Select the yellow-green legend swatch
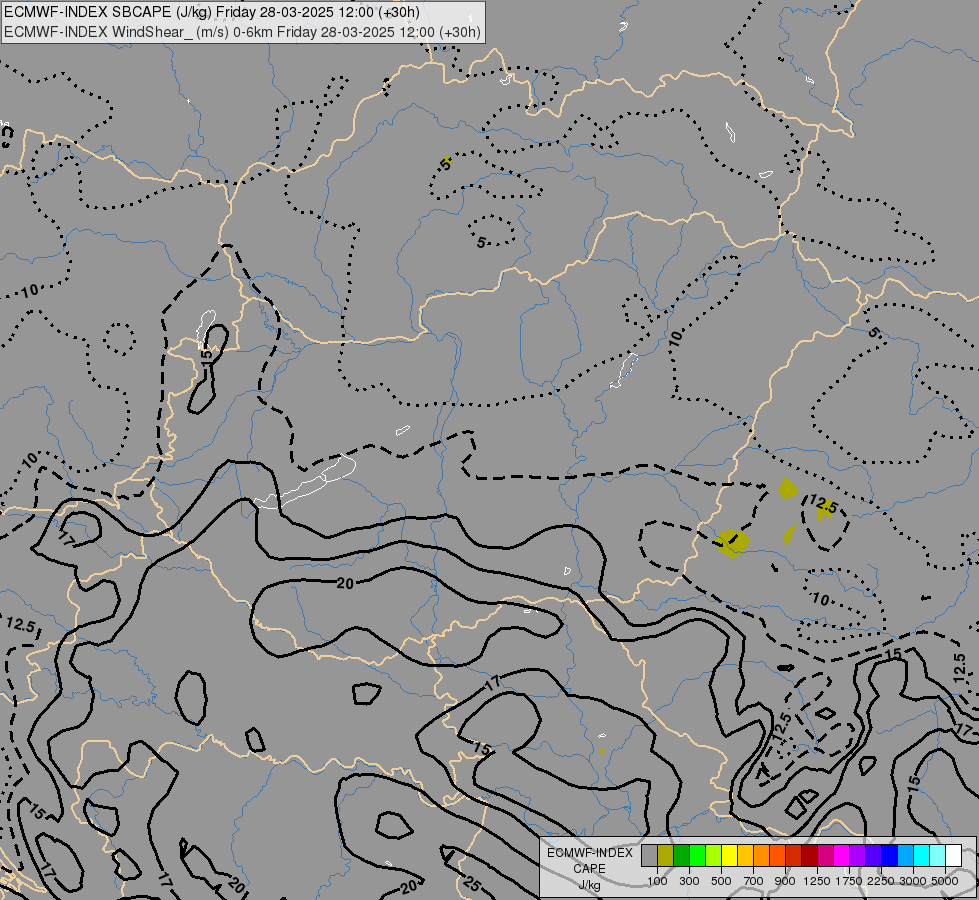This screenshot has height=900, width=979. pyautogui.click(x=714, y=856)
